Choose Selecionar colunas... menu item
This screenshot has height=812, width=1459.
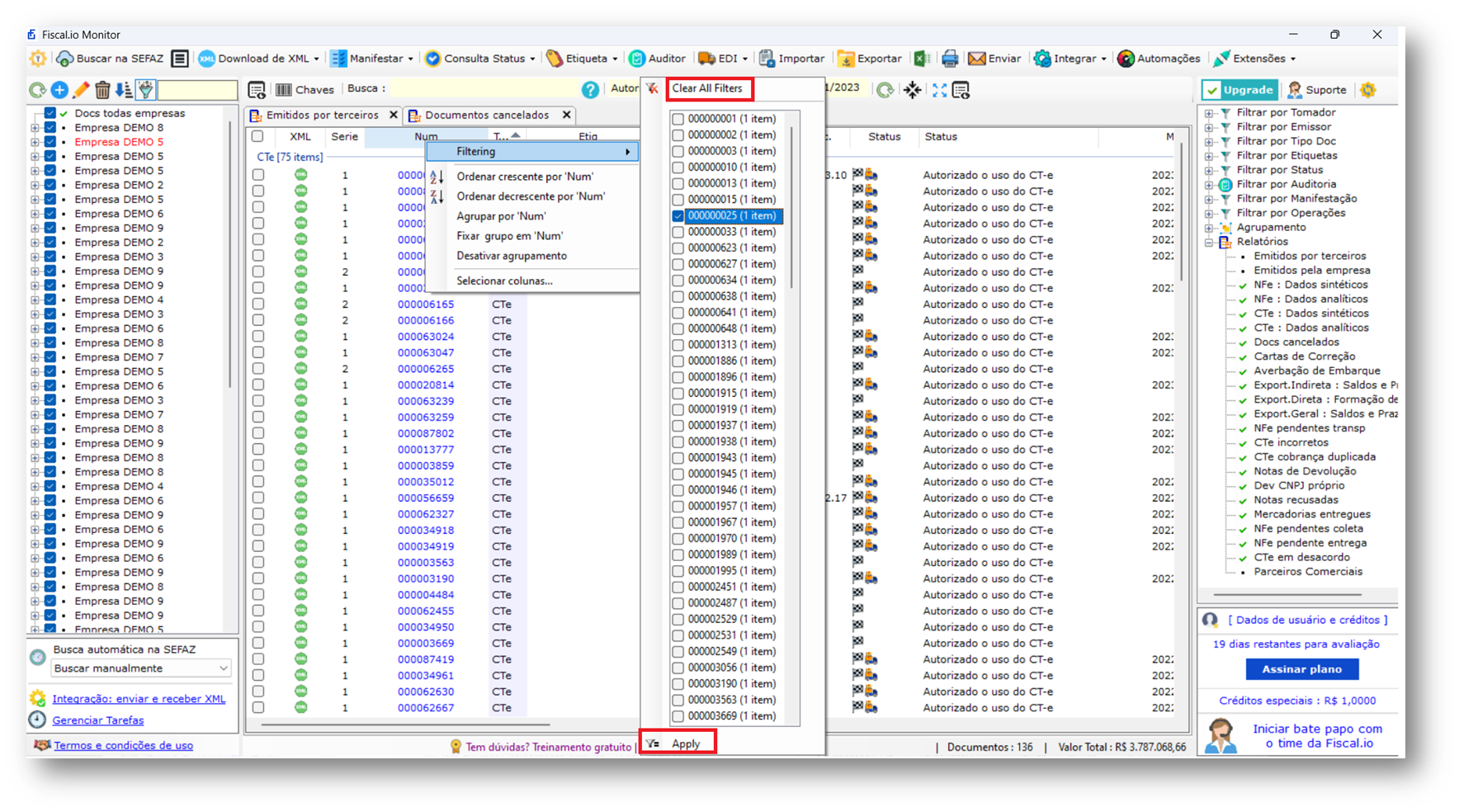[x=533, y=281]
